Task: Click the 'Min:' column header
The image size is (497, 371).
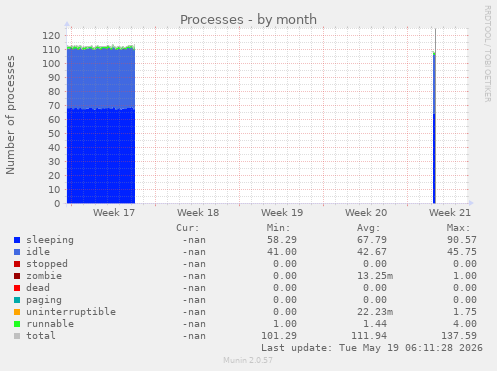Action: point(278,228)
